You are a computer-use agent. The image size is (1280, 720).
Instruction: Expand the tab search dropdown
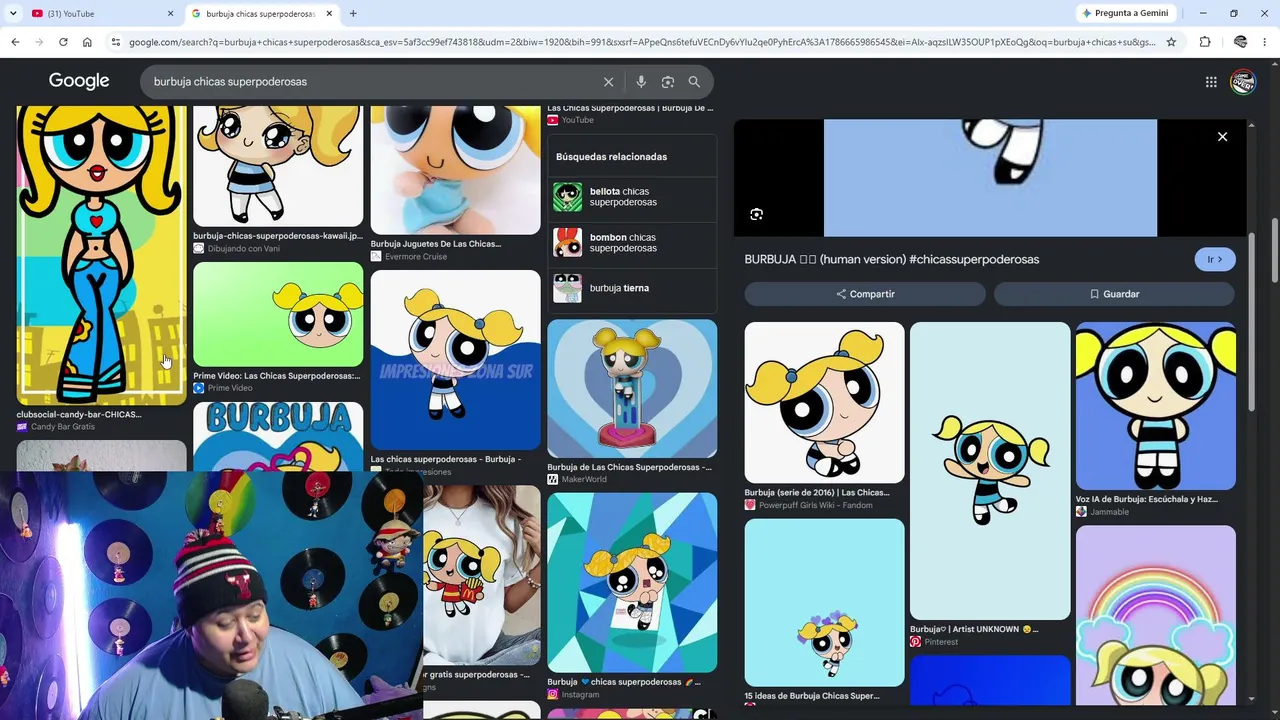click(x=13, y=13)
